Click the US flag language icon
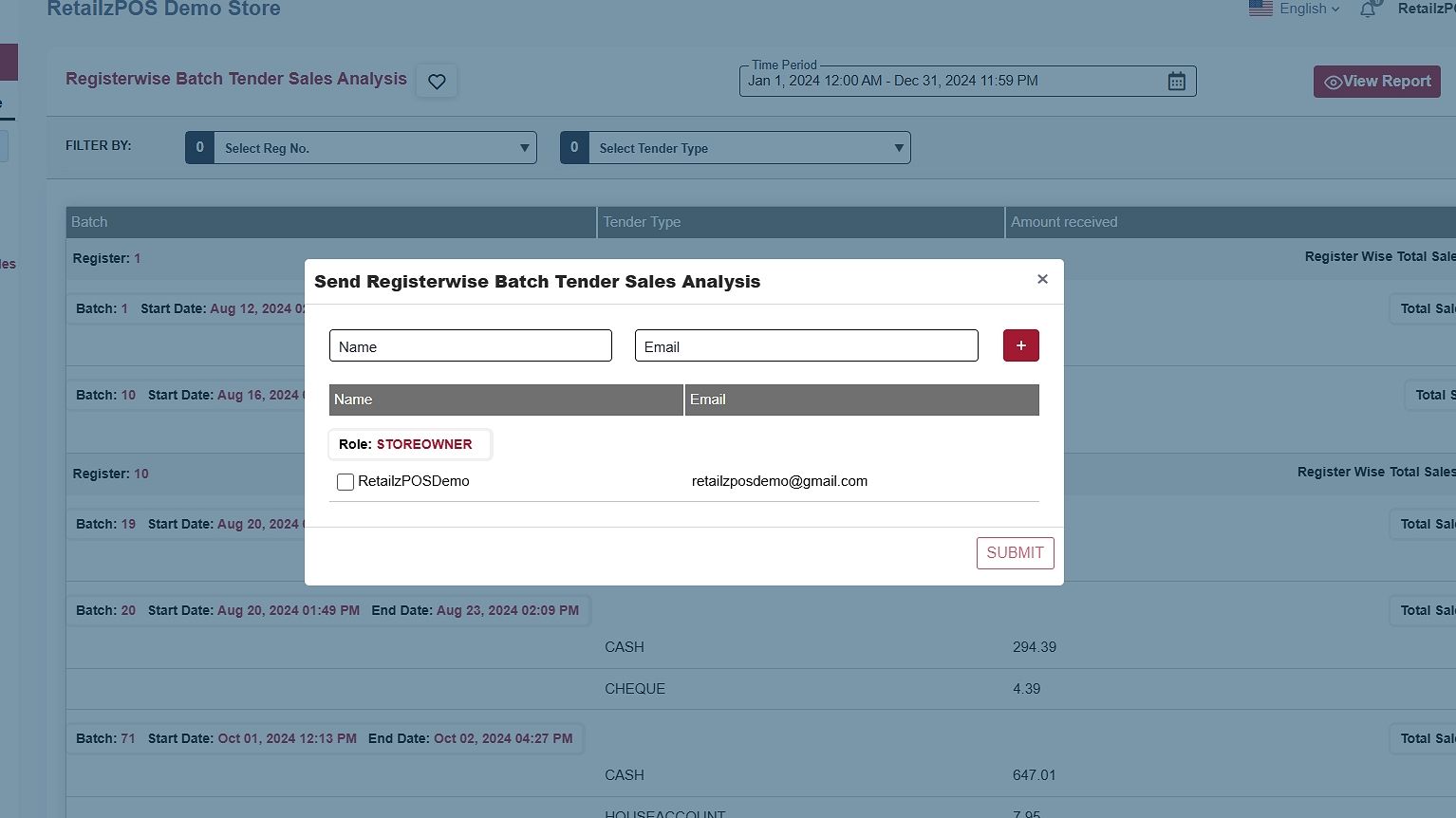 click(1260, 9)
